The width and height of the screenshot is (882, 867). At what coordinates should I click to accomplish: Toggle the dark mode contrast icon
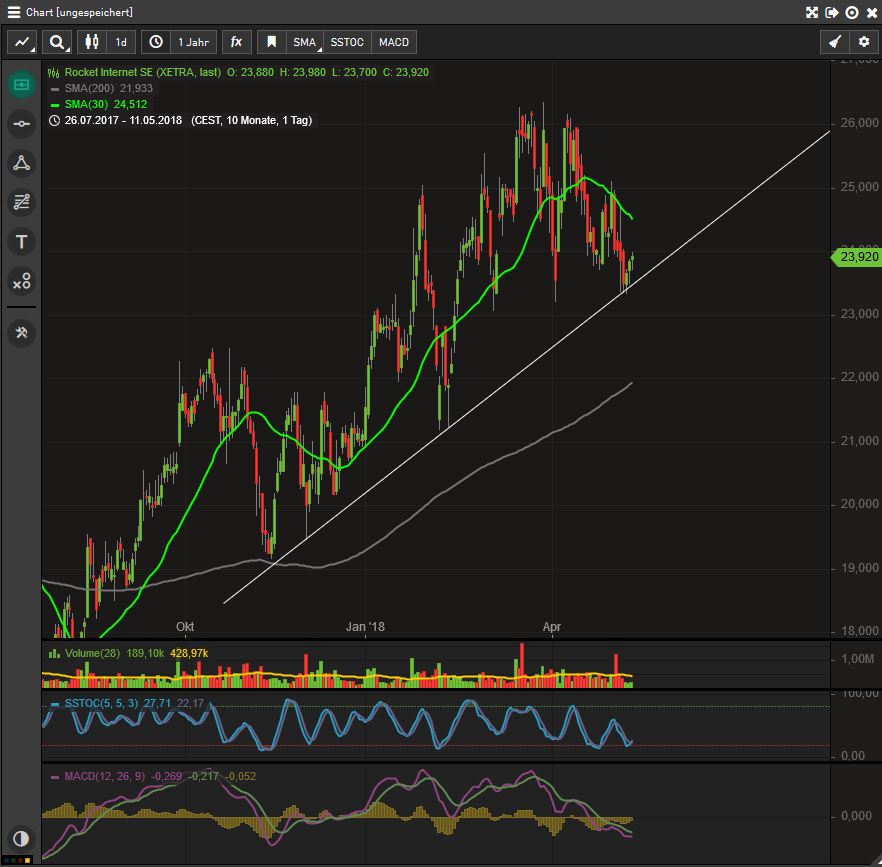point(21,839)
